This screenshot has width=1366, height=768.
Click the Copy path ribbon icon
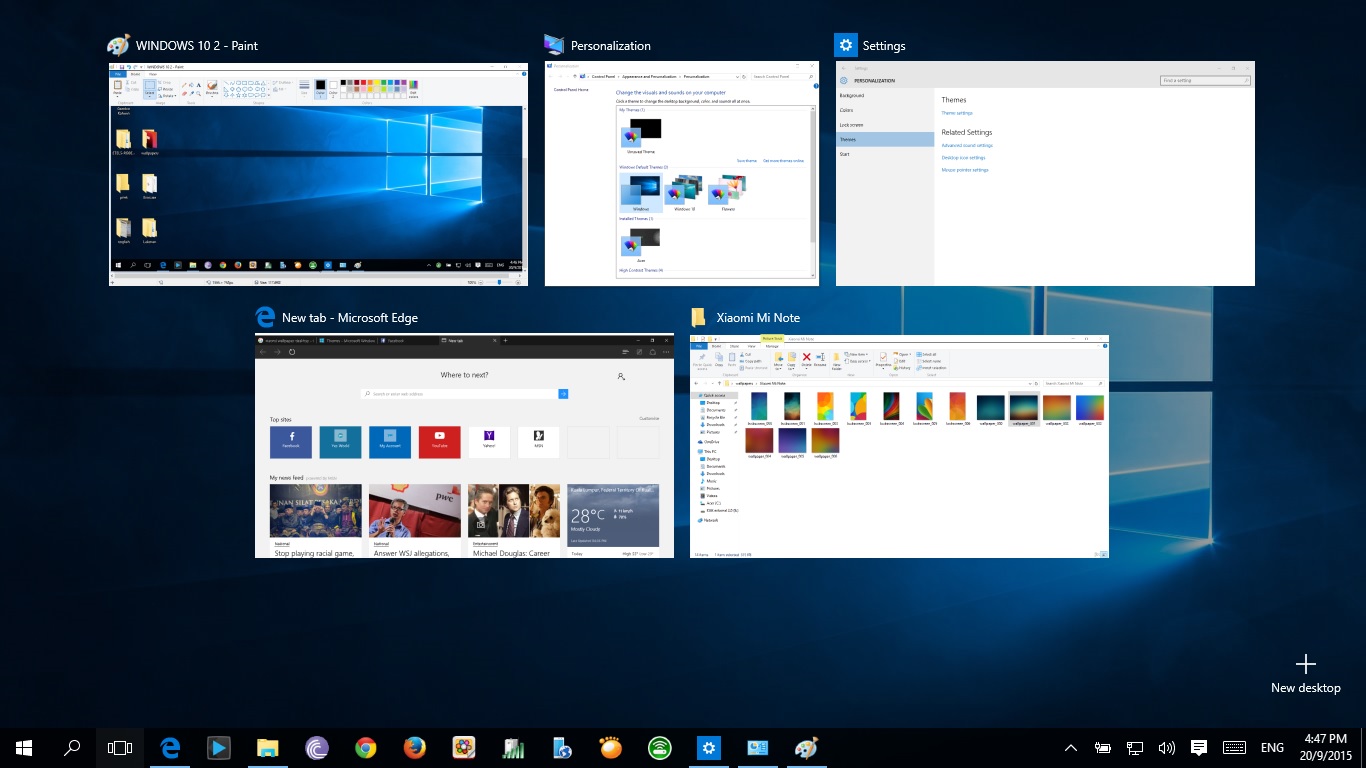point(754,361)
